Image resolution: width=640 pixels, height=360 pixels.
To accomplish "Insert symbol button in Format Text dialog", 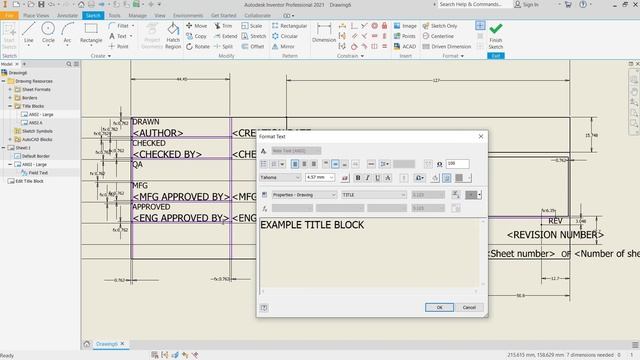I will pos(419,178).
